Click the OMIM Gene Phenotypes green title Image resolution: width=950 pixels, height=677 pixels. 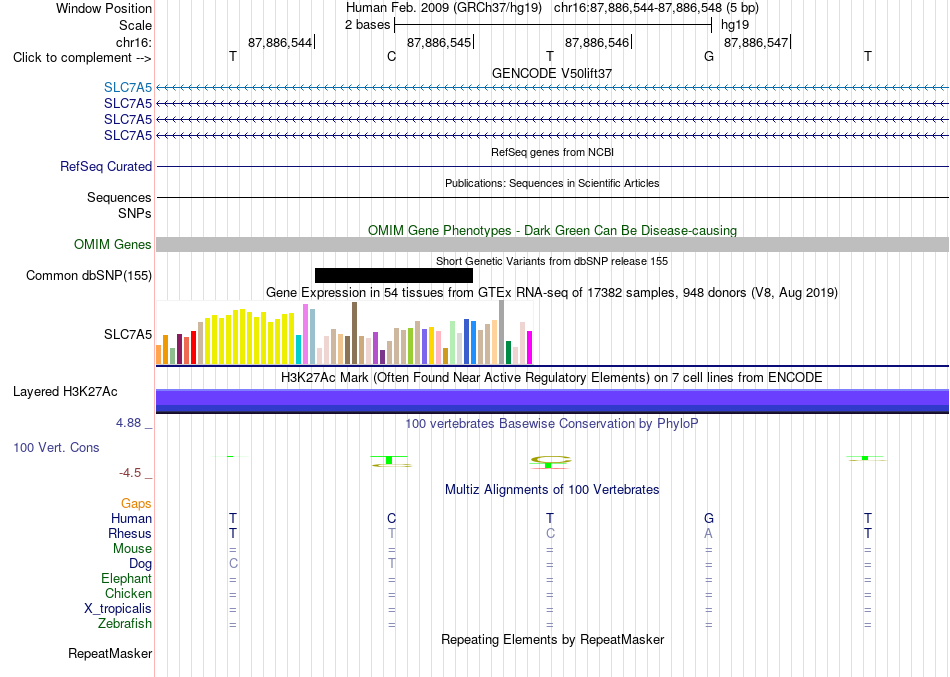[x=552, y=230]
